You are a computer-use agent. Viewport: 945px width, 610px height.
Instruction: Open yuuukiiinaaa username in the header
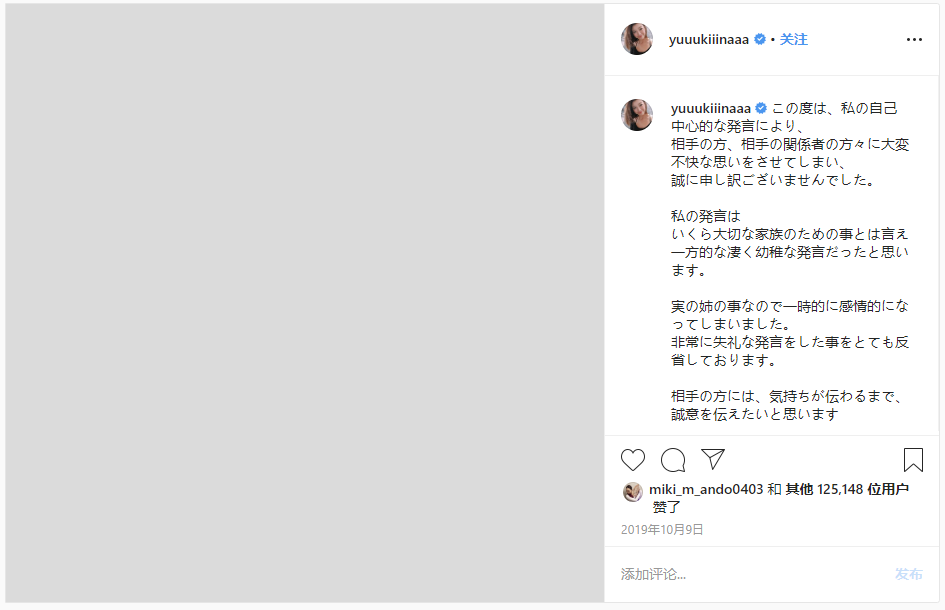709,40
